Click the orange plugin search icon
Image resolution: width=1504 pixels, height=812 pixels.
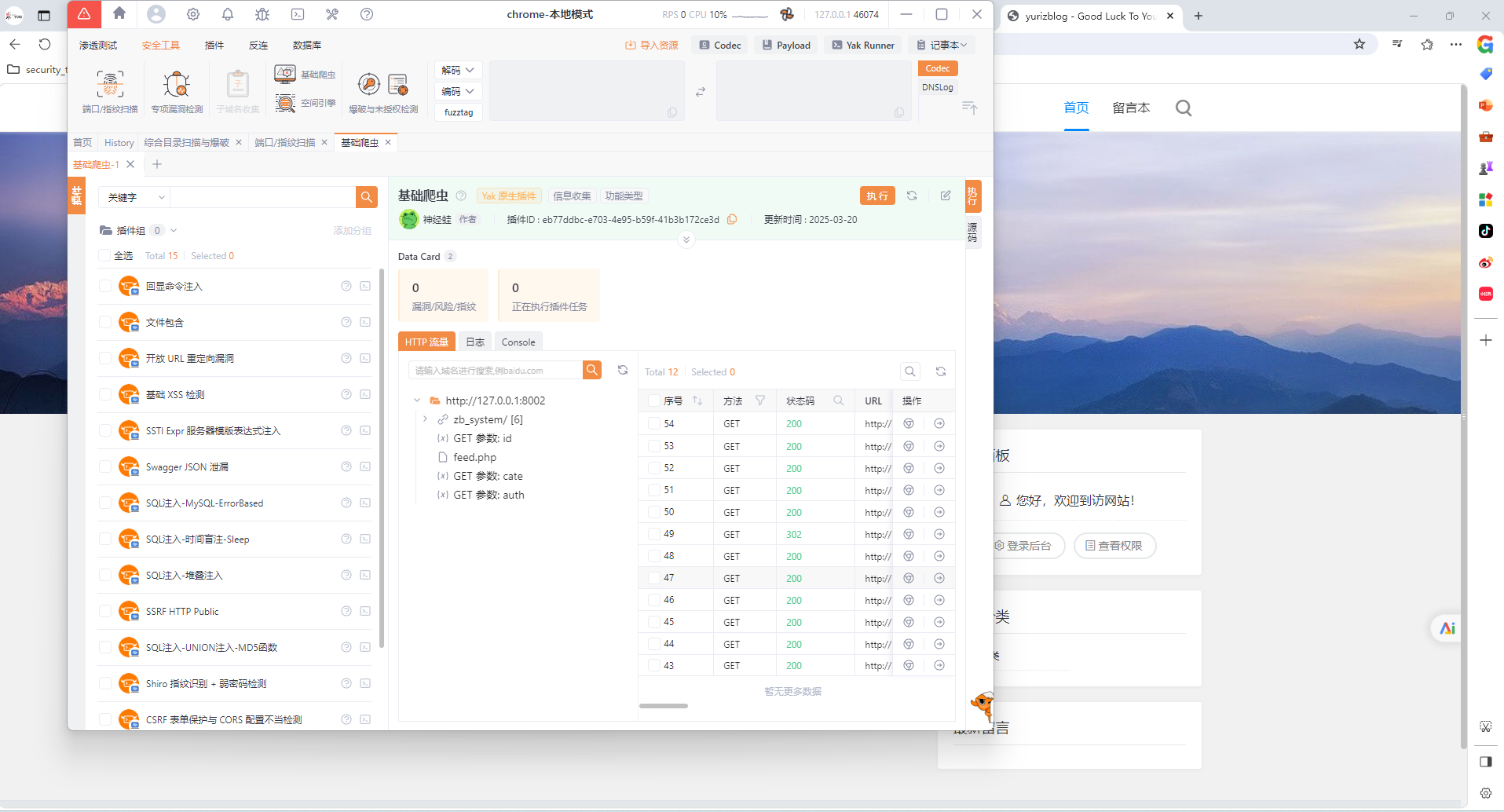367,197
